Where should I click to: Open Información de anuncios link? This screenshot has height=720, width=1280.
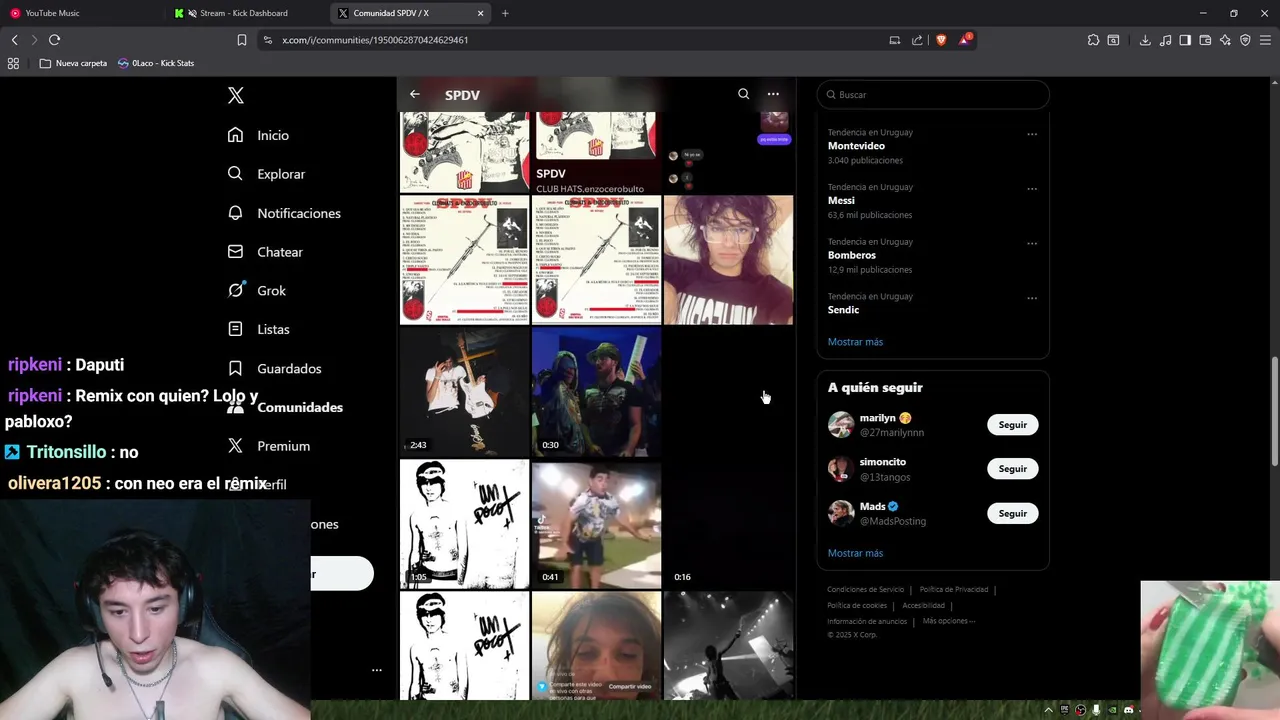coord(867,622)
